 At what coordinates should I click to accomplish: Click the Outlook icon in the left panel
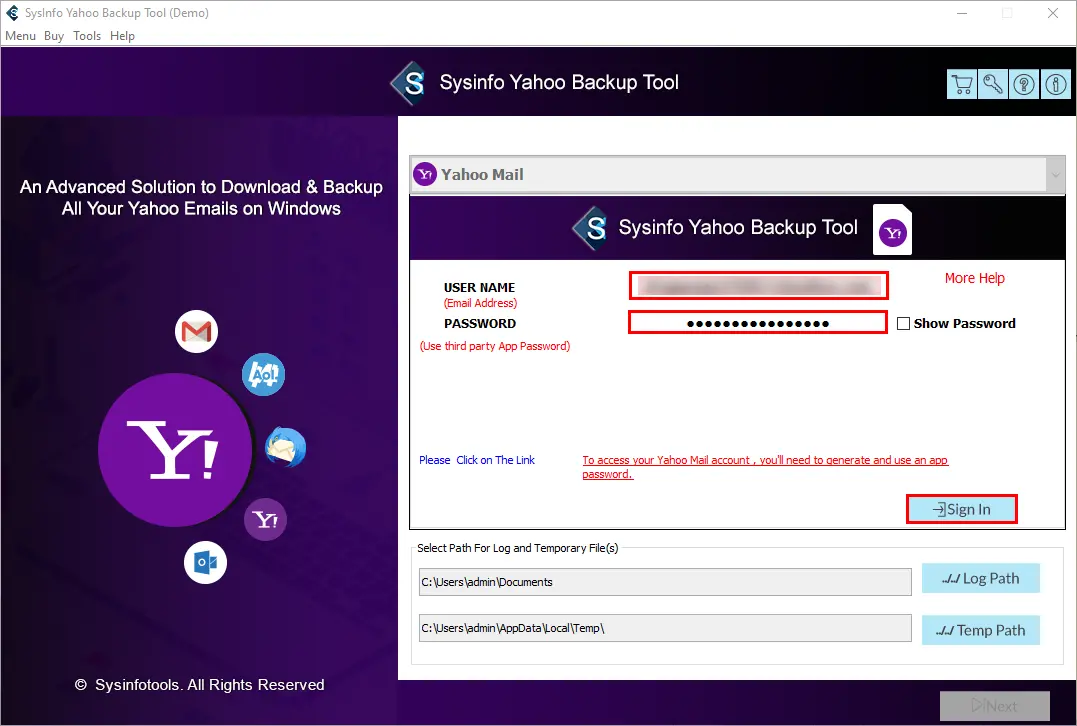(205, 562)
